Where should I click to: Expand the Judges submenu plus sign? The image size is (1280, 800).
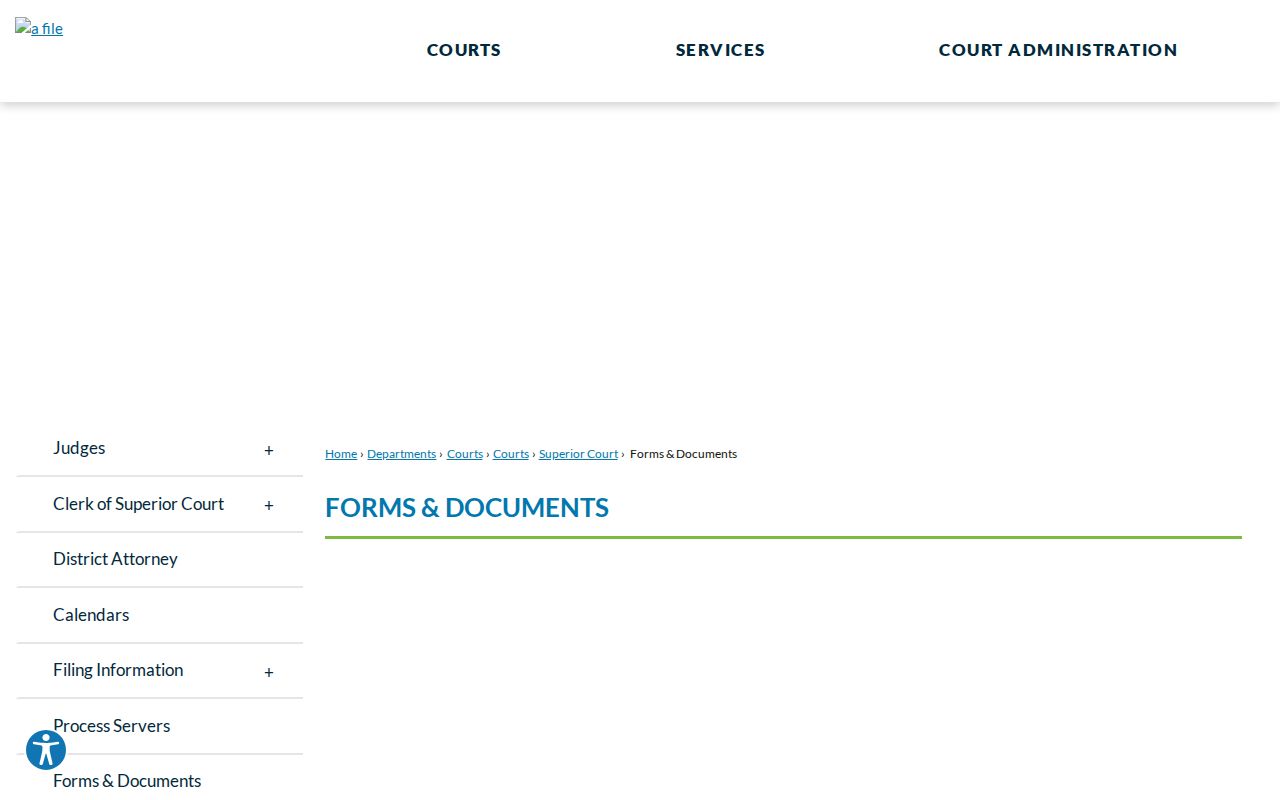(x=269, y=450)
